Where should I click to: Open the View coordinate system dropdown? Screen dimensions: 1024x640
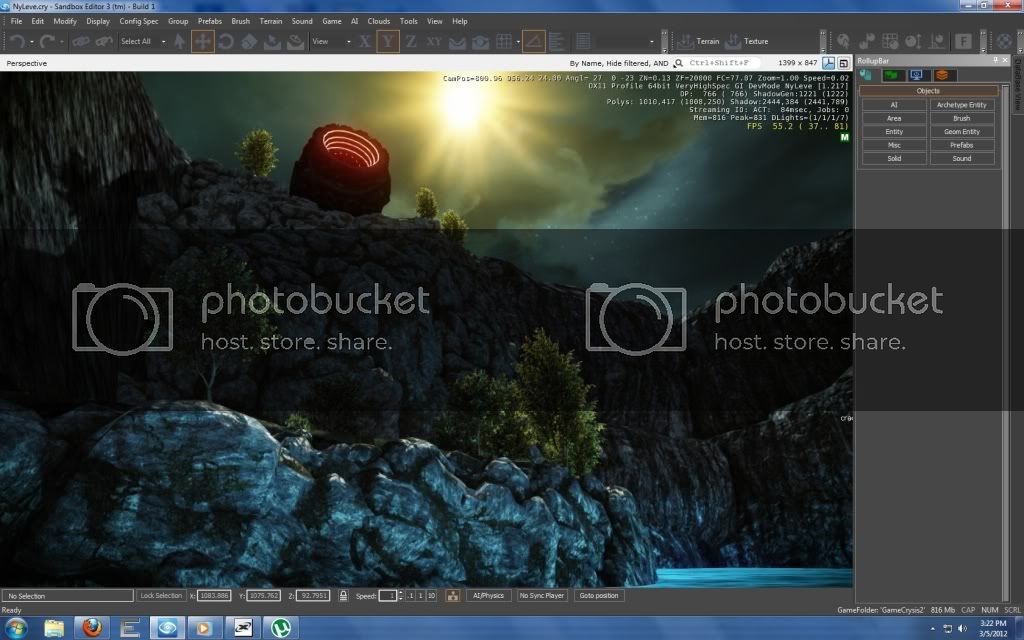(x=332, y=41)
